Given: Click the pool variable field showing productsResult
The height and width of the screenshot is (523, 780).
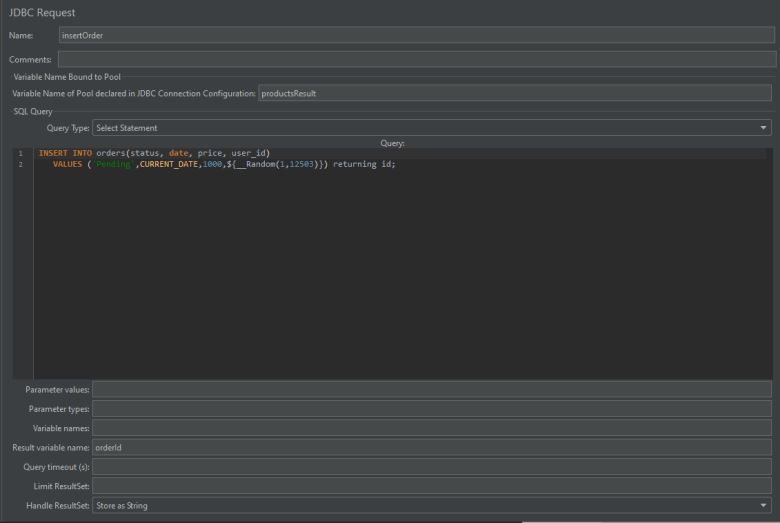Looking at the screenshot, I should click(x=514, y=93).
